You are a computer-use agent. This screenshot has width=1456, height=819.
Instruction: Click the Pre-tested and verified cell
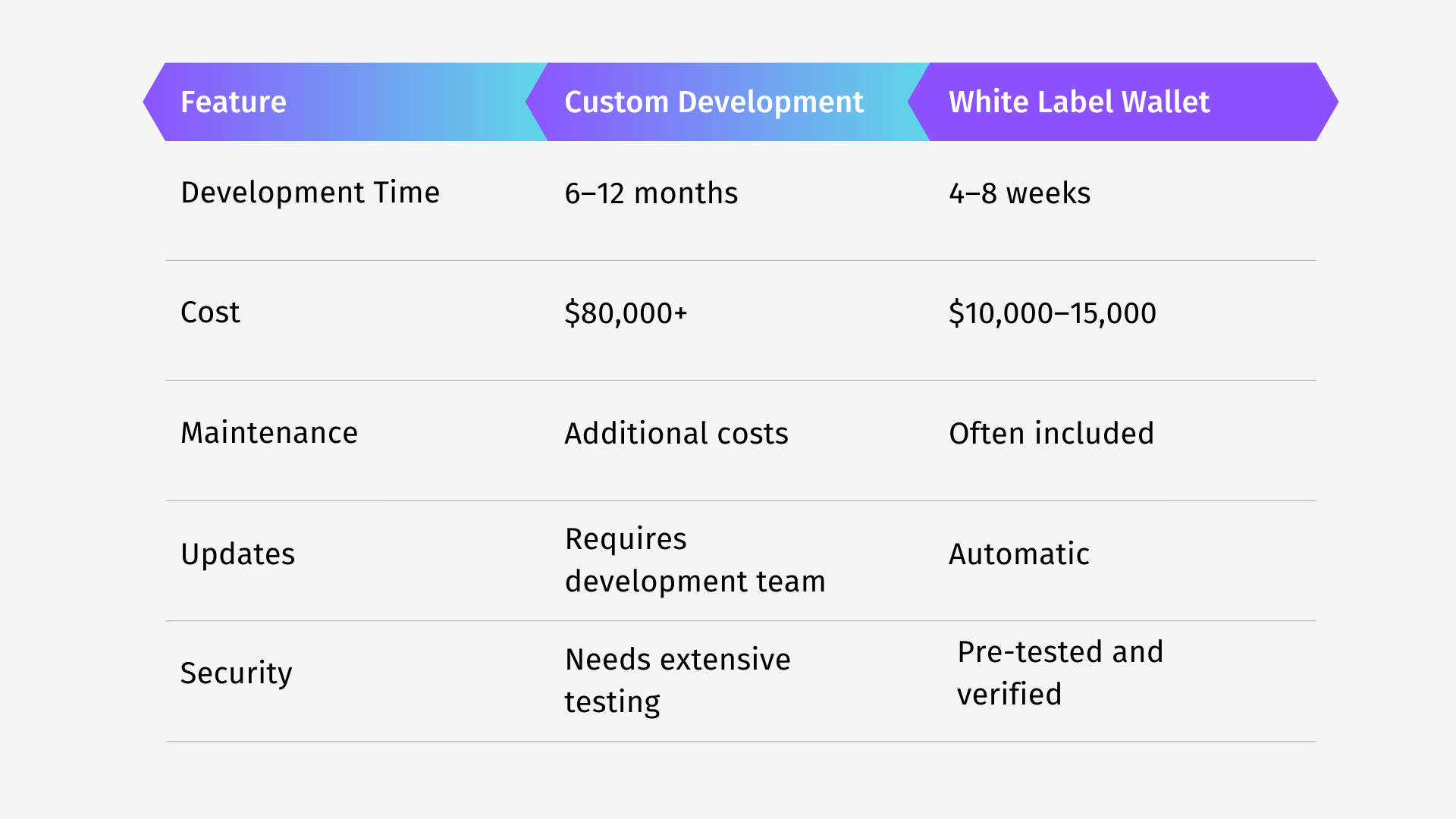pos(1059,673)
